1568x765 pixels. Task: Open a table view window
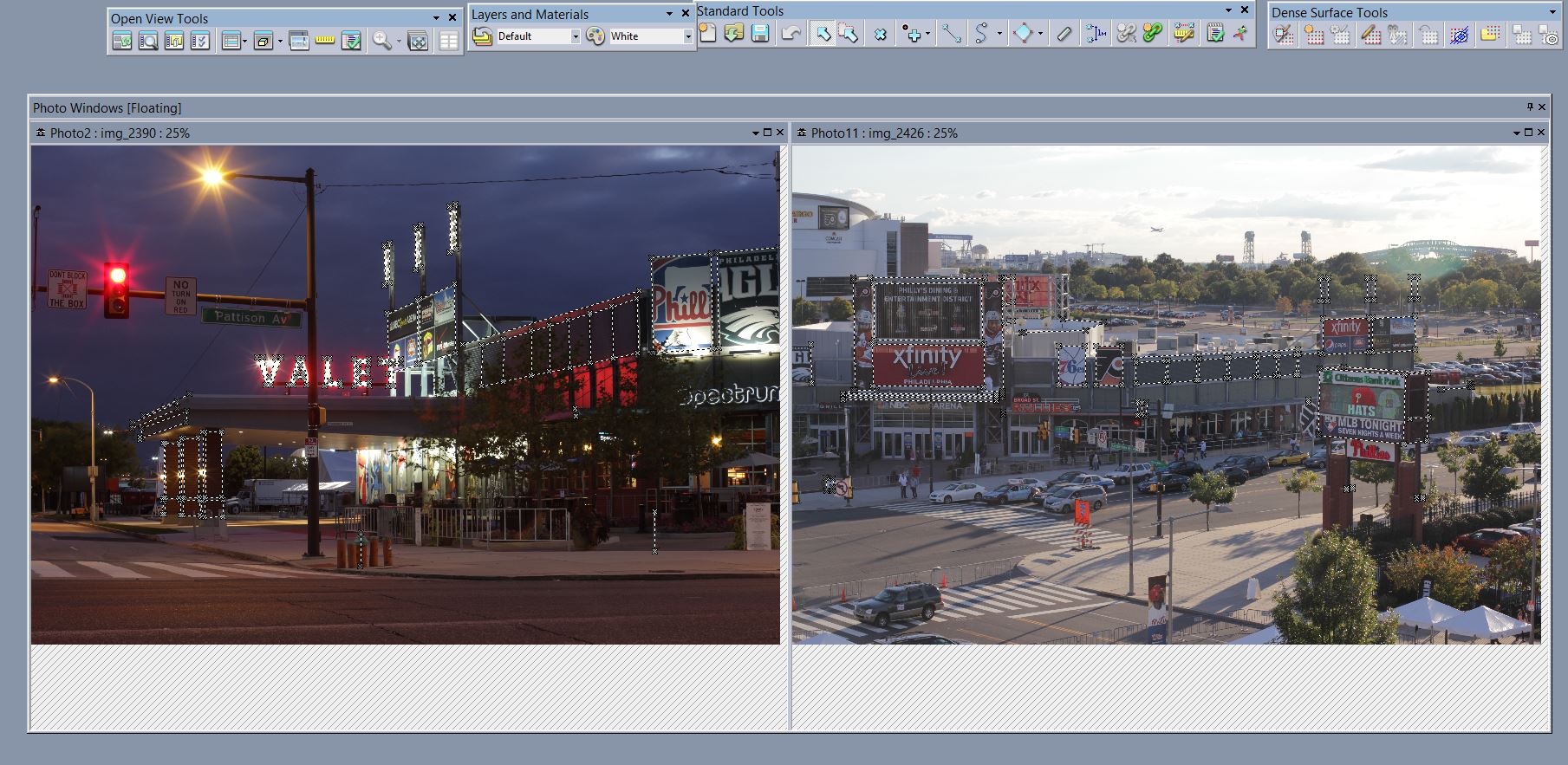tap(230, 41)
